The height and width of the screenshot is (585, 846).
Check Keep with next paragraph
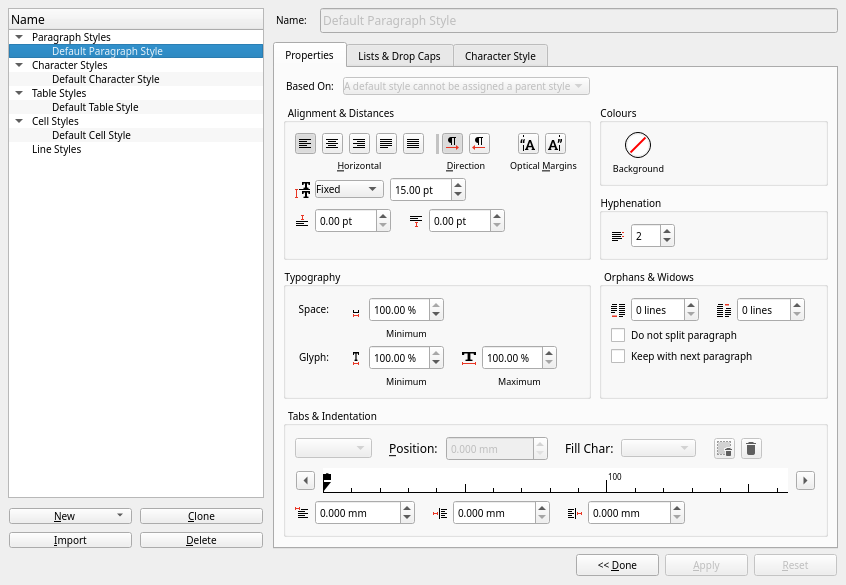[x=618, y=356]
